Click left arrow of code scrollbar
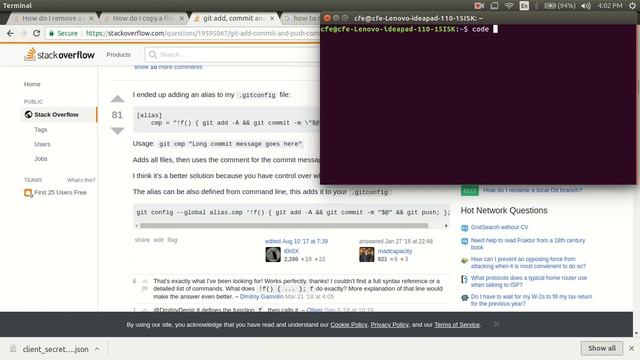Image resolution: width=640 pixels, height=360 pixels. coord(137,225)
